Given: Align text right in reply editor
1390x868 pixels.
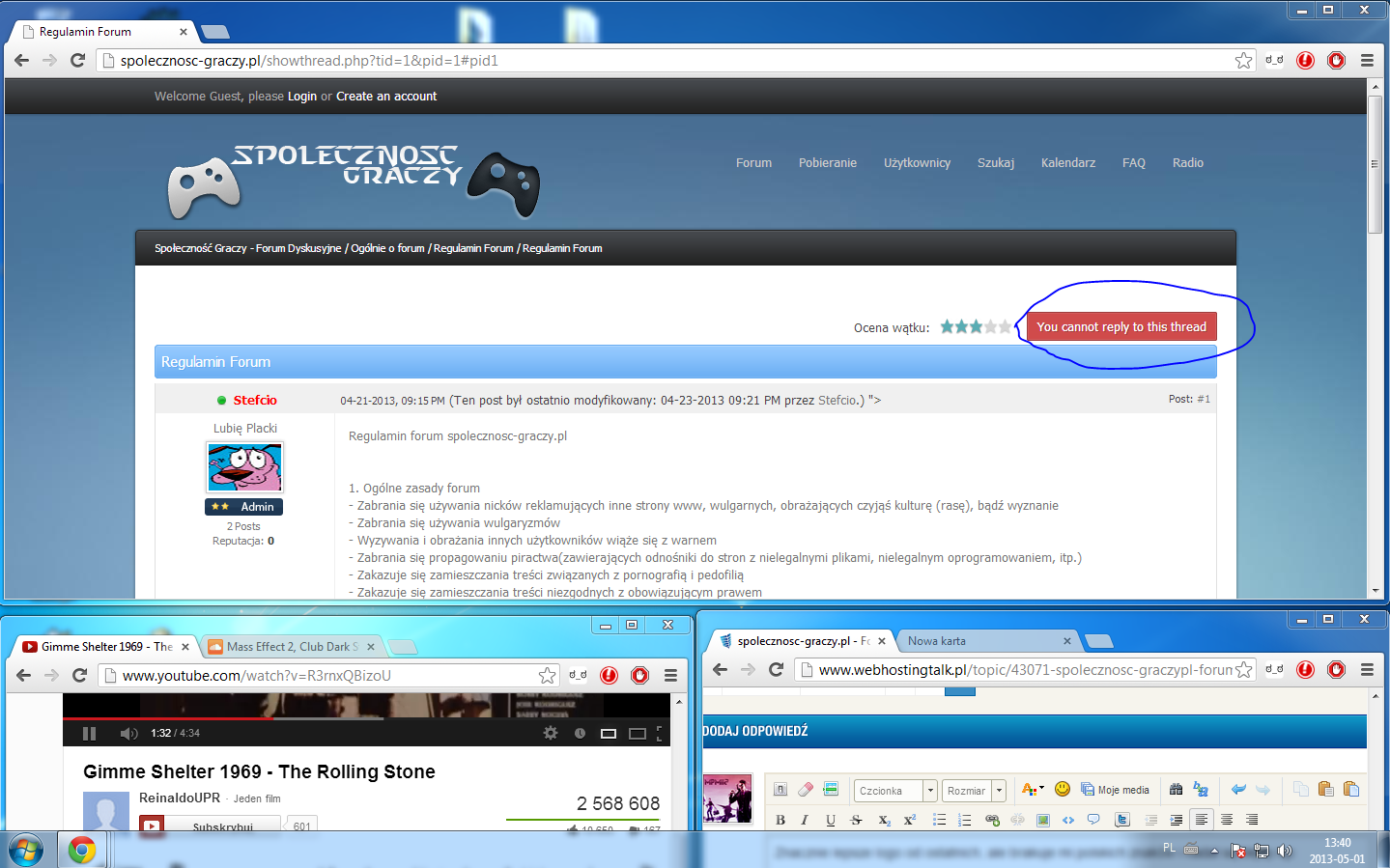Looking at the screenshot, I should point(1252,820).
